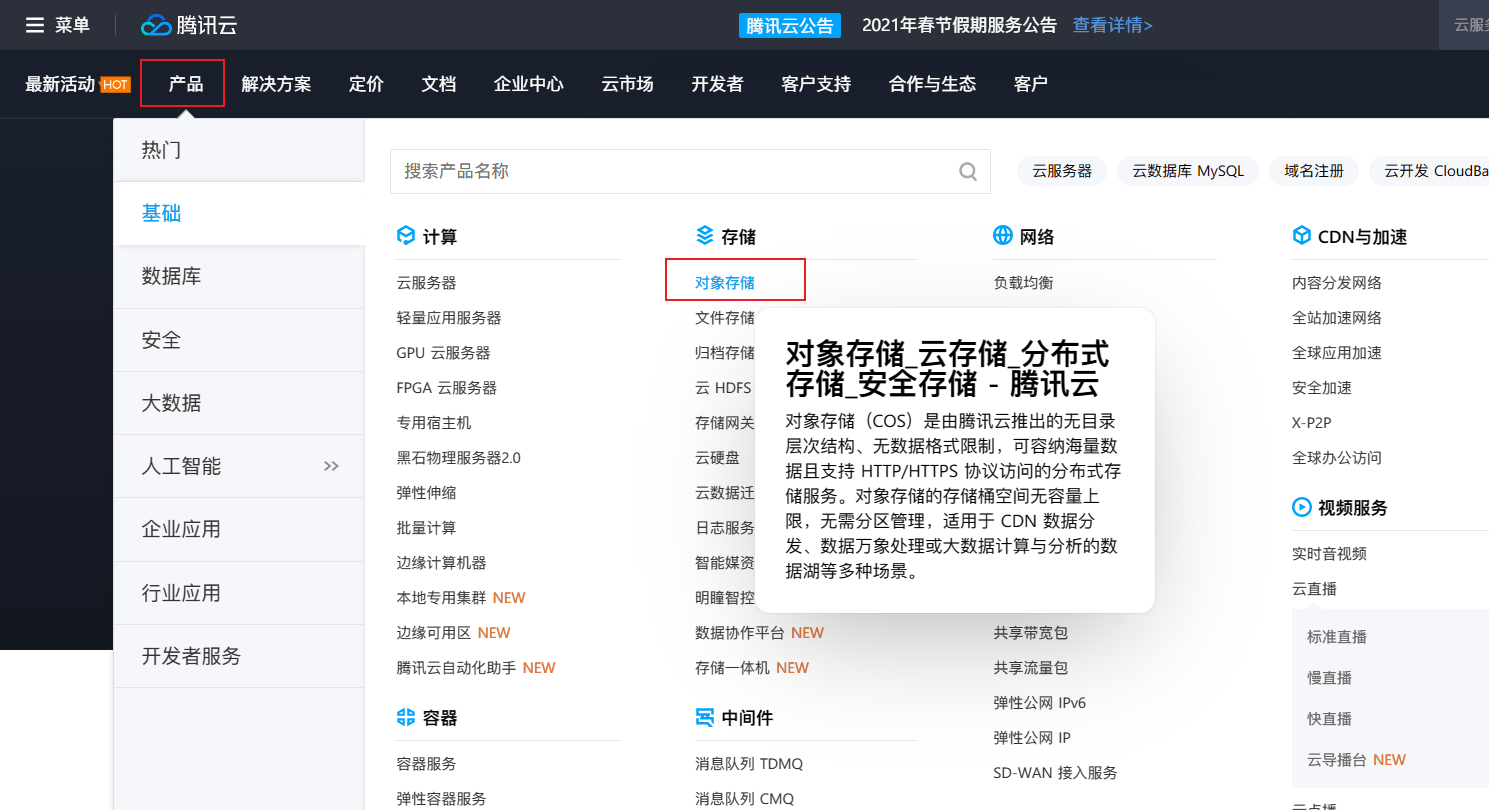
Task: Open 弹性公网 IPv6 link
Action: (x=1039, y=703)
